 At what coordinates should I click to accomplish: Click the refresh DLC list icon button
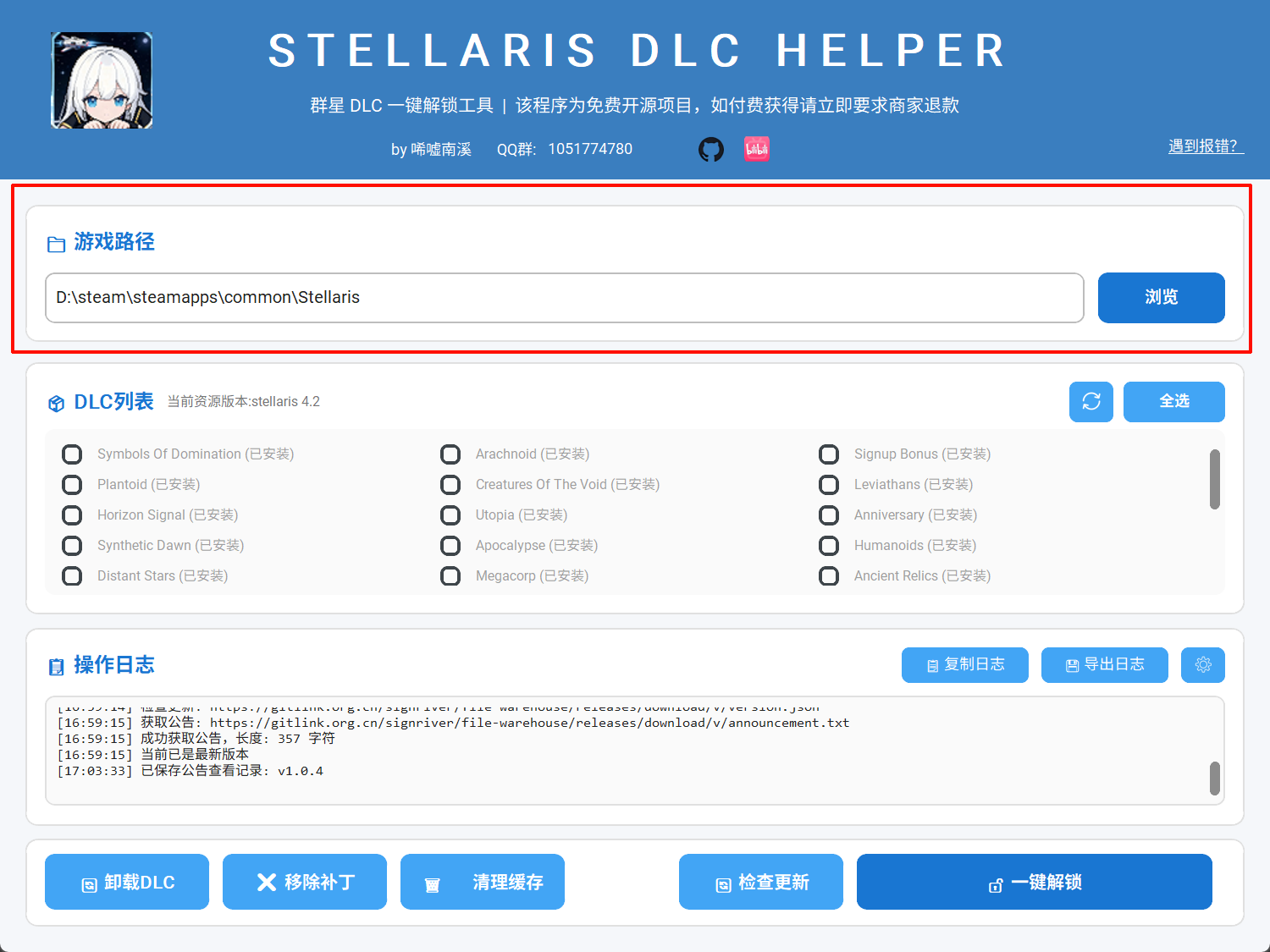(x=1091, y=401)
